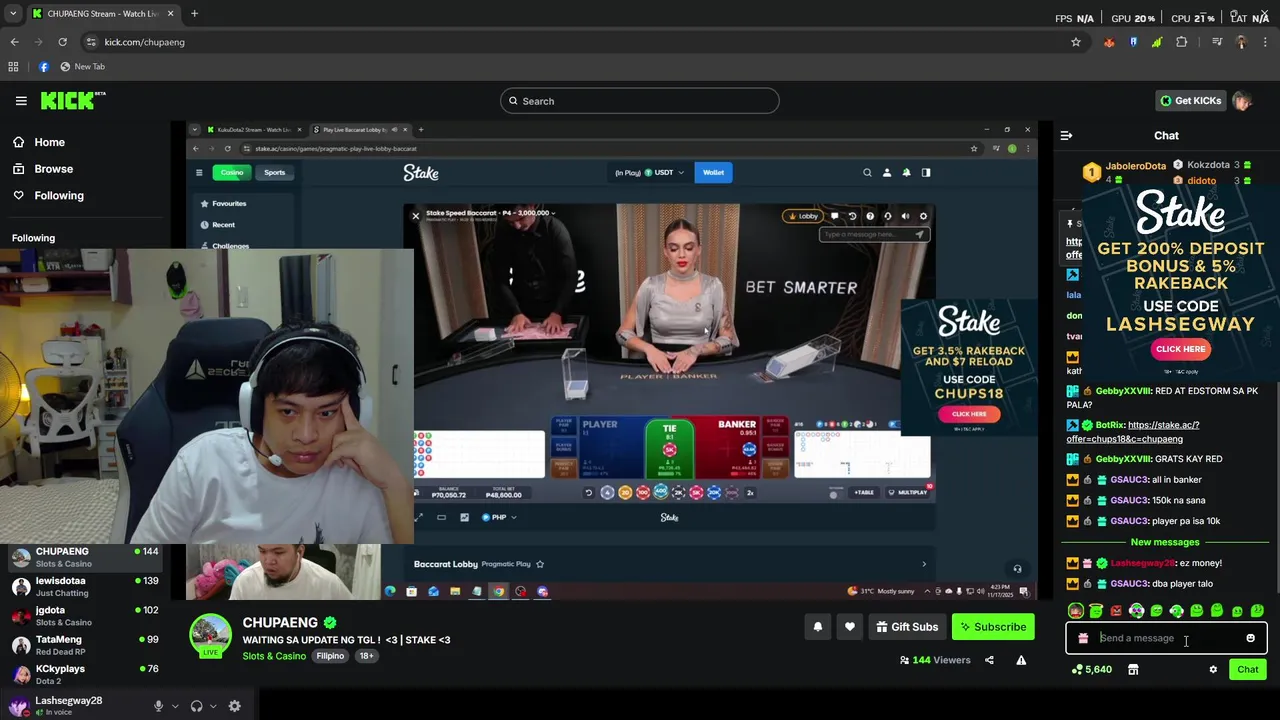Open the chat shop storefront icon

pyautogui.click(x=1133, y=670)
